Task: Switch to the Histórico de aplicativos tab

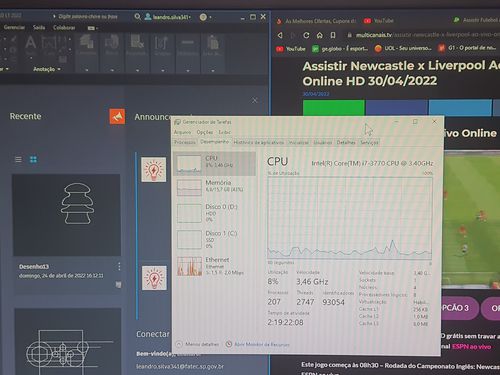Action: [x=259, y=142]
